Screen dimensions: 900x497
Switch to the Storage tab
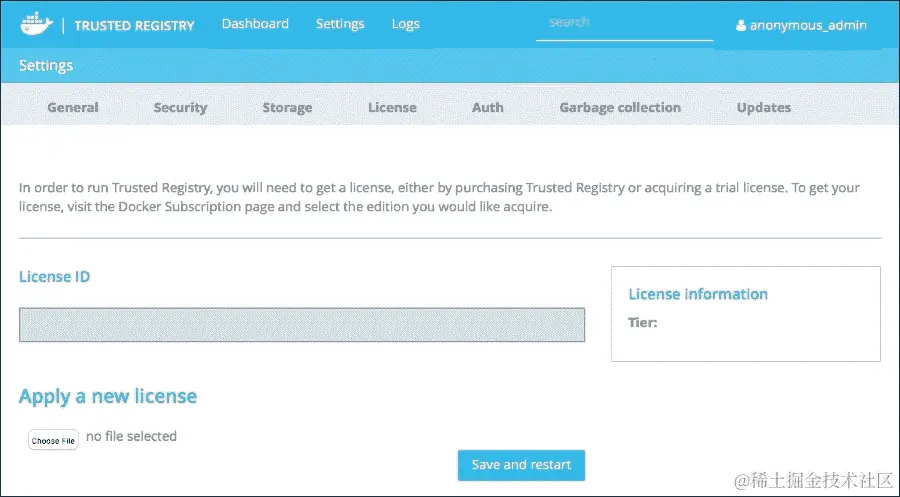287,107
